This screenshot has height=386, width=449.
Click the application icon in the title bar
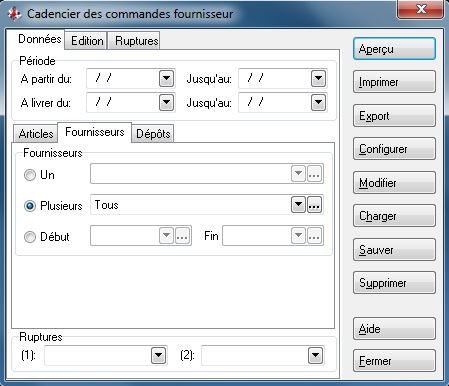(x=14, y=14)
